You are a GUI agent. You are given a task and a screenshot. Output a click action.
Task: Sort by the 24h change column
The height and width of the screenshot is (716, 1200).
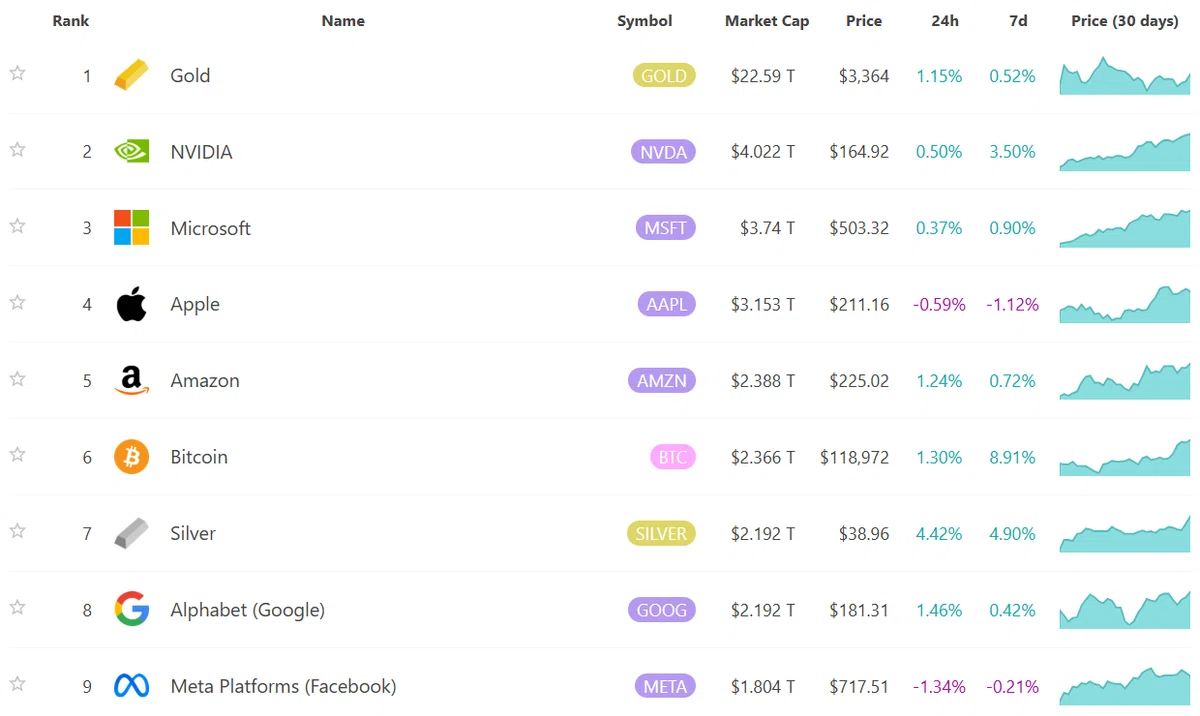943,21
